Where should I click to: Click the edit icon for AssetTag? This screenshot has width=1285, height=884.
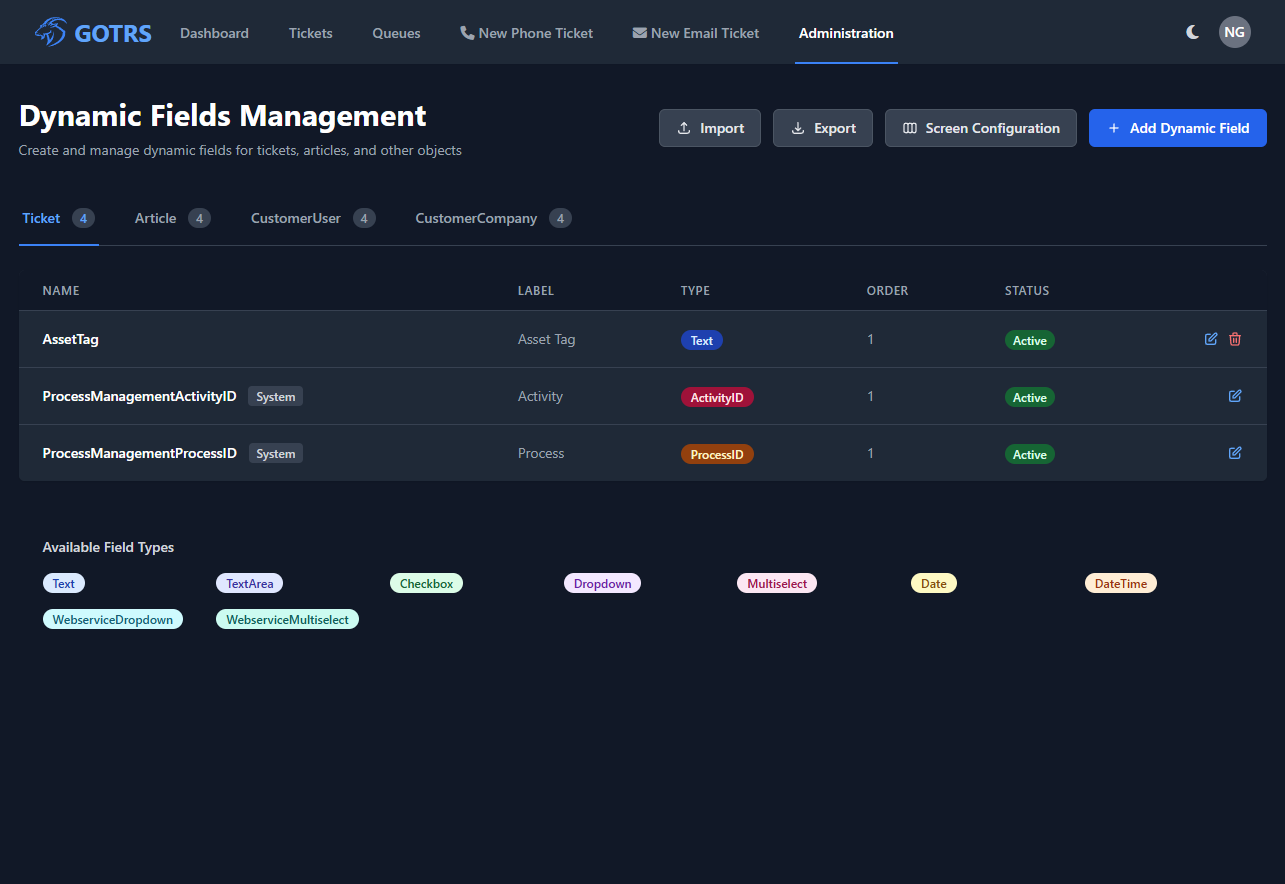[1211, 339]
